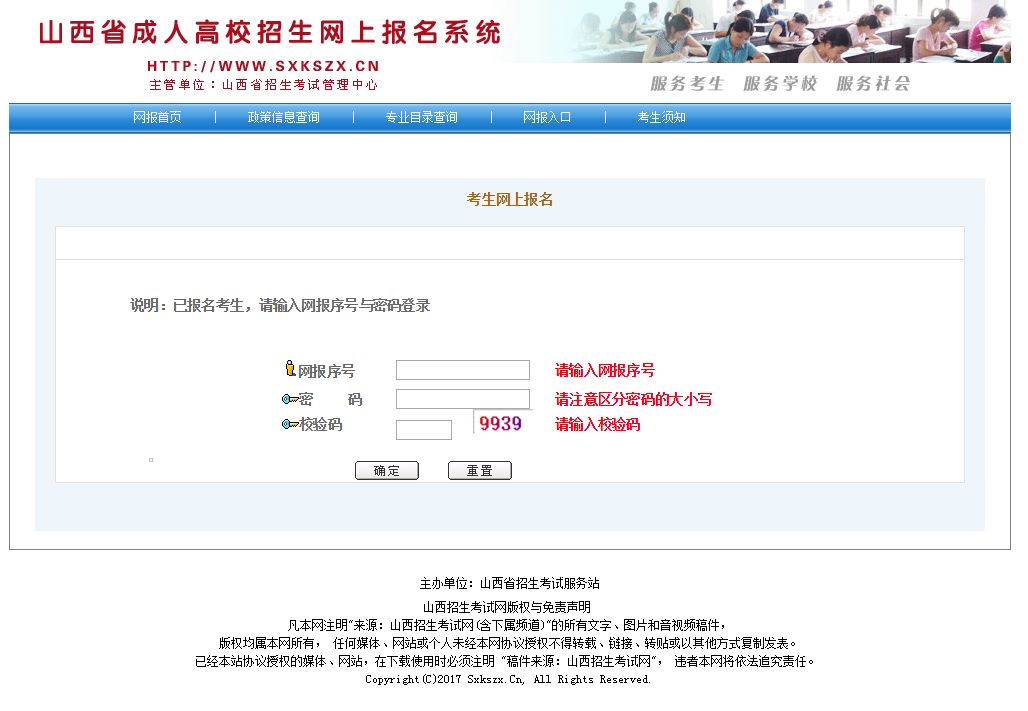Click inside the 校验码 input box
Screen dimensions: 1028x711
coord(424,429)
